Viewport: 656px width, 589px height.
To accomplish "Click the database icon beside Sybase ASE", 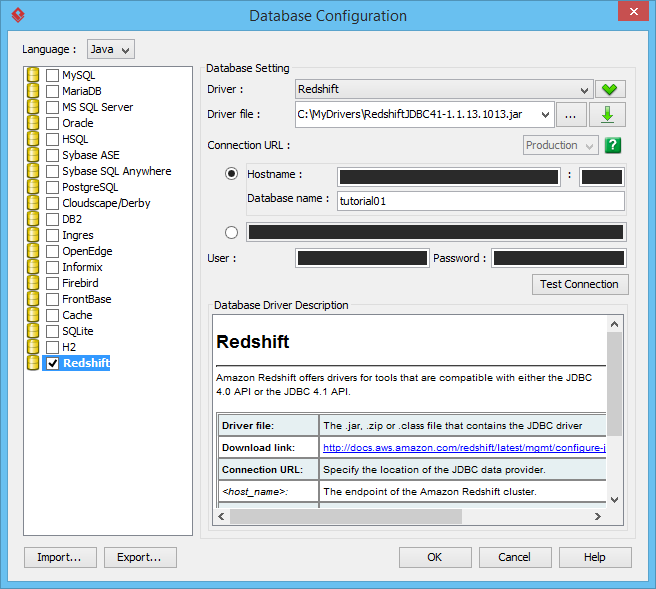I will (33, 155).
